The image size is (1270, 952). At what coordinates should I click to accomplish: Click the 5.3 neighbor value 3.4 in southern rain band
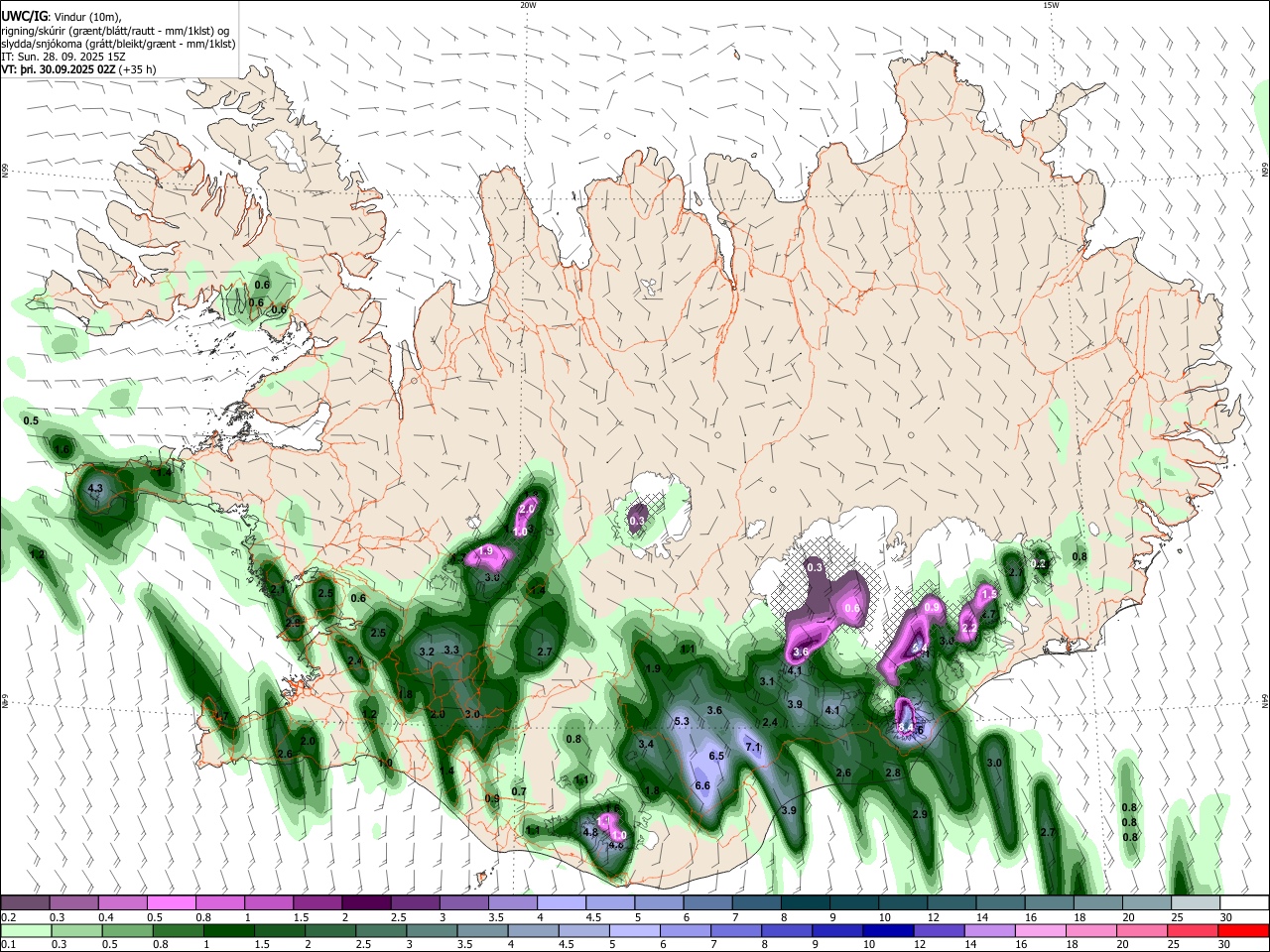tap(646, 744)
